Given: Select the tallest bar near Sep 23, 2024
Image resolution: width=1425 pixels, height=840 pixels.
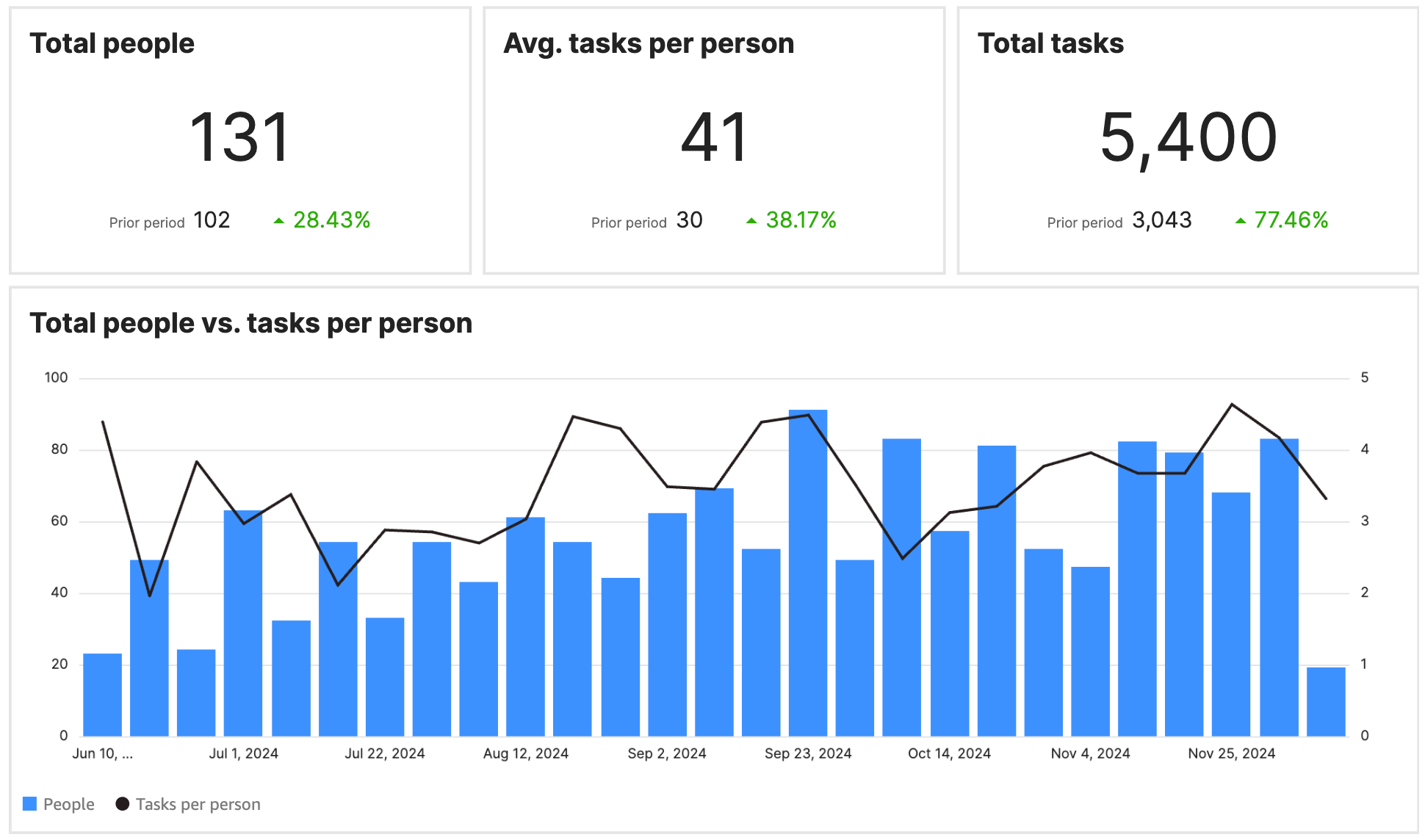Looking at the screenshot, I should pyautogui.click(x=807, y=573).
